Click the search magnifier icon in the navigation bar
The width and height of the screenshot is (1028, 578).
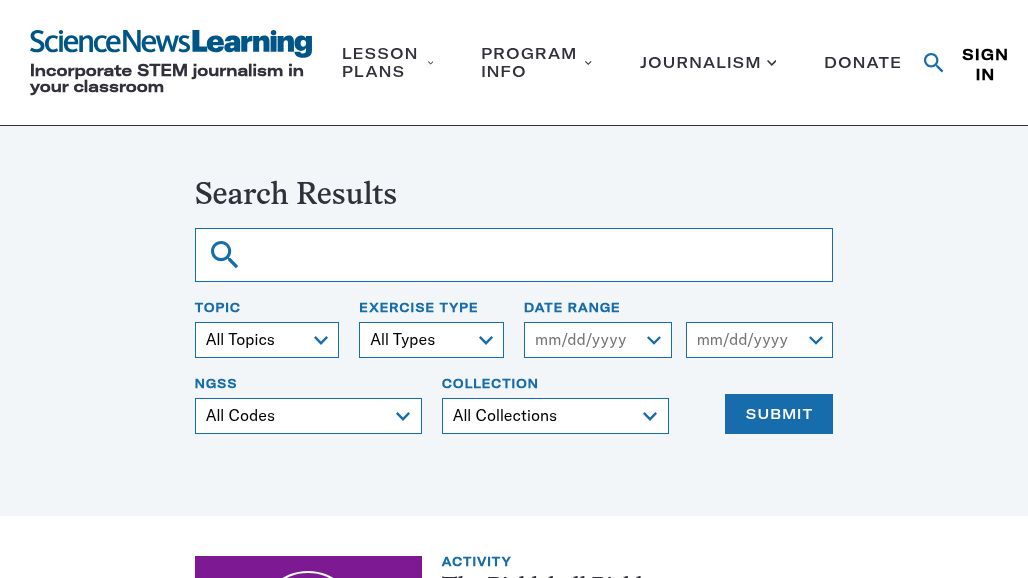click(x=933, y=62)
